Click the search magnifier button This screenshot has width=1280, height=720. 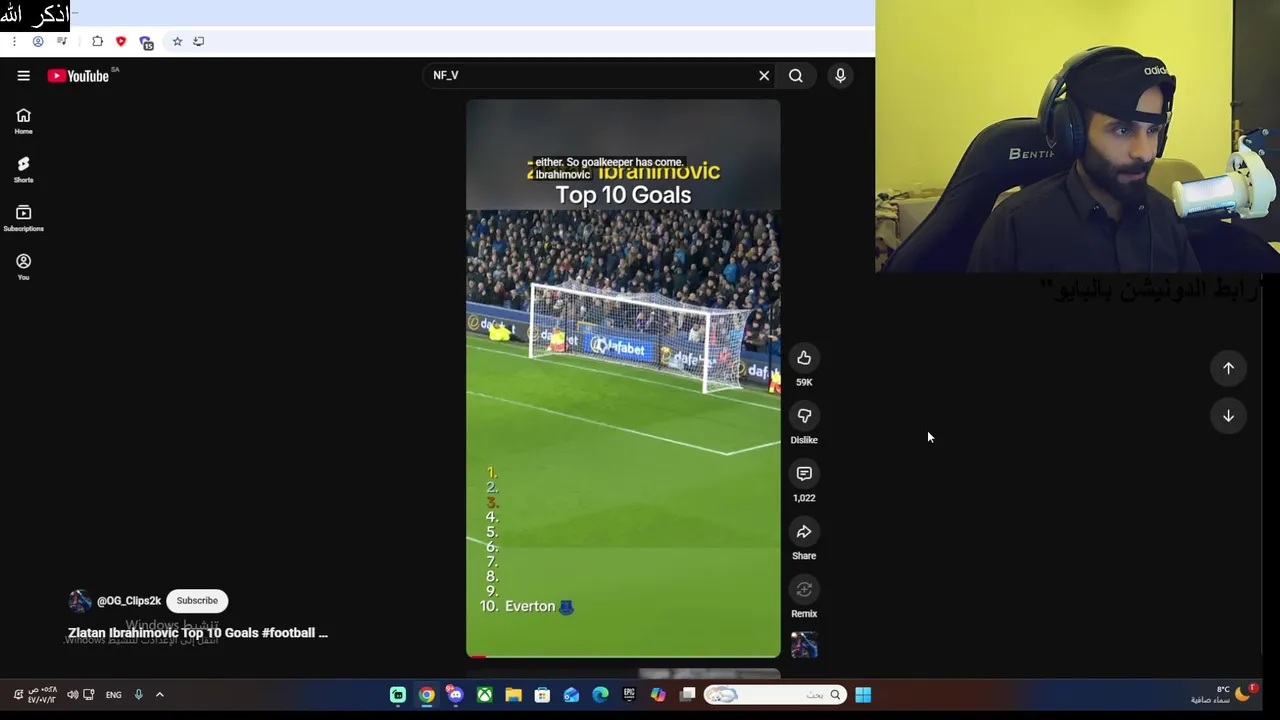tap(796, 76)
